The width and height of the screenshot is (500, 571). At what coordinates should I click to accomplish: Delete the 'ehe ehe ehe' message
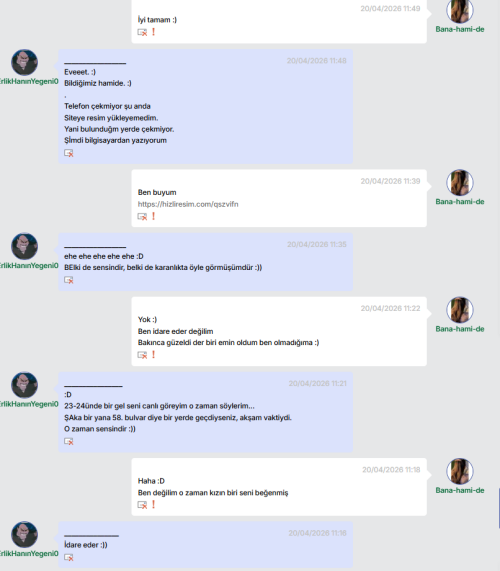pos(69,280)
